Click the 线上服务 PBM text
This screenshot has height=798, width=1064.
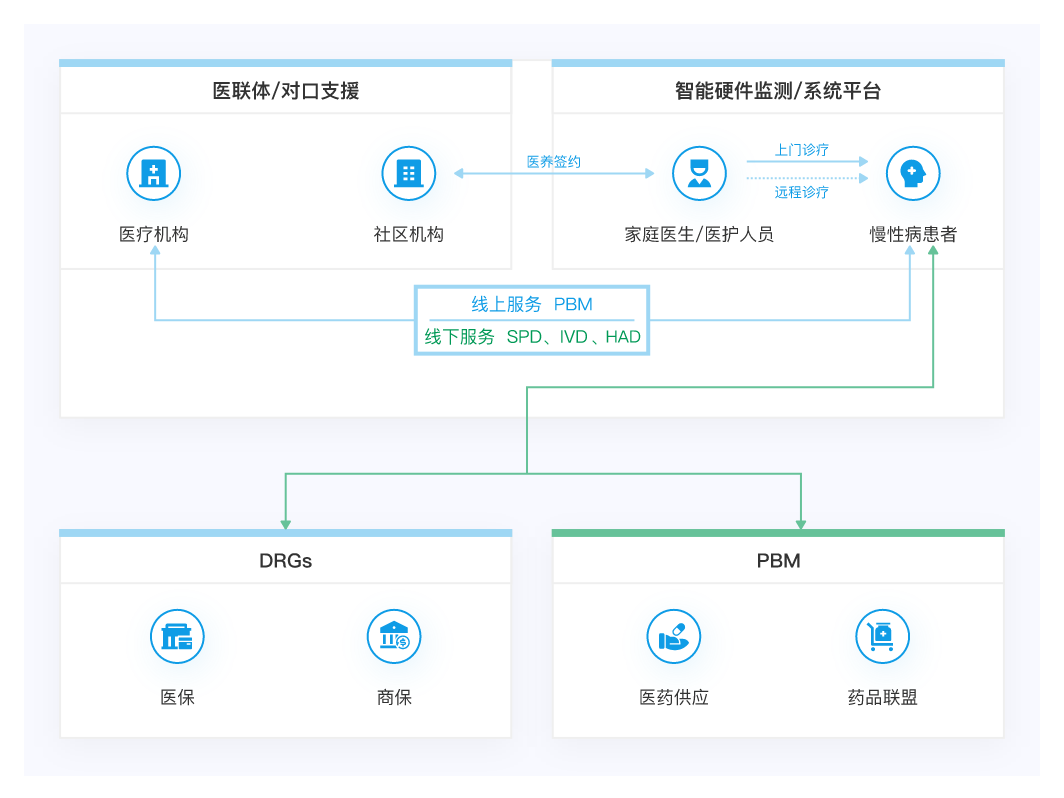tap(532, 304)
